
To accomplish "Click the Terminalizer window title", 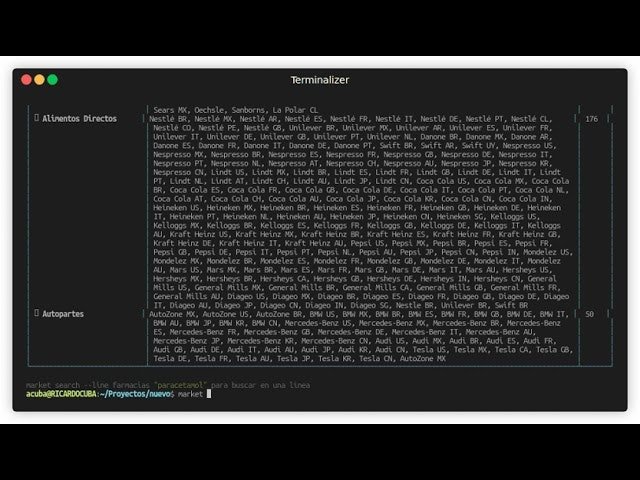I will [320, 80].
